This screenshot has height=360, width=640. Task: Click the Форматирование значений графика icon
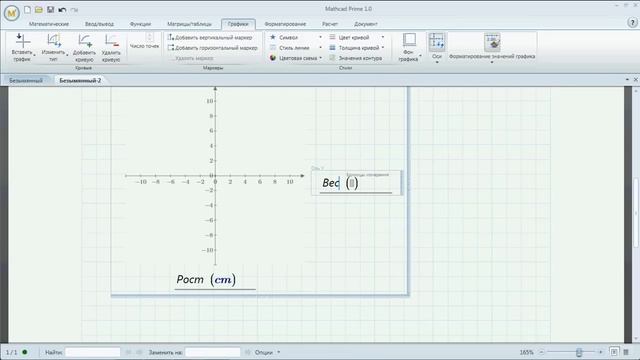click(x=492, y=42)
